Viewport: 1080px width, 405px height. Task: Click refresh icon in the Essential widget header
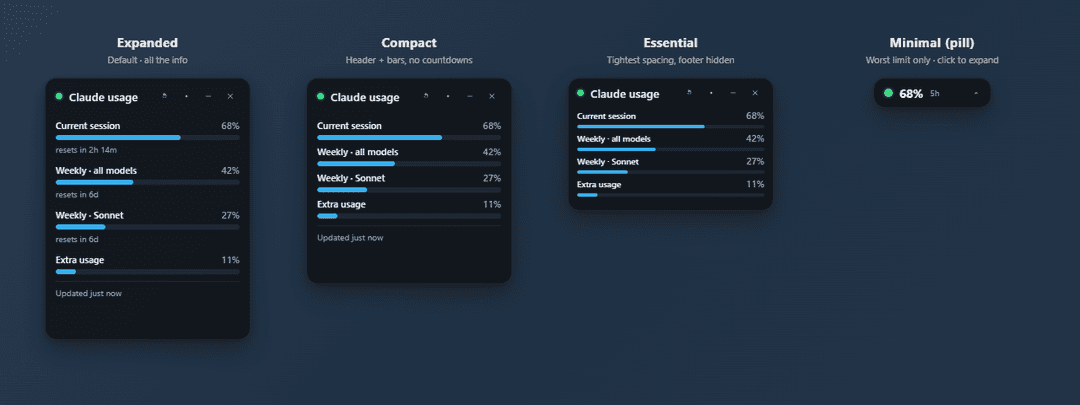[689, 93]
